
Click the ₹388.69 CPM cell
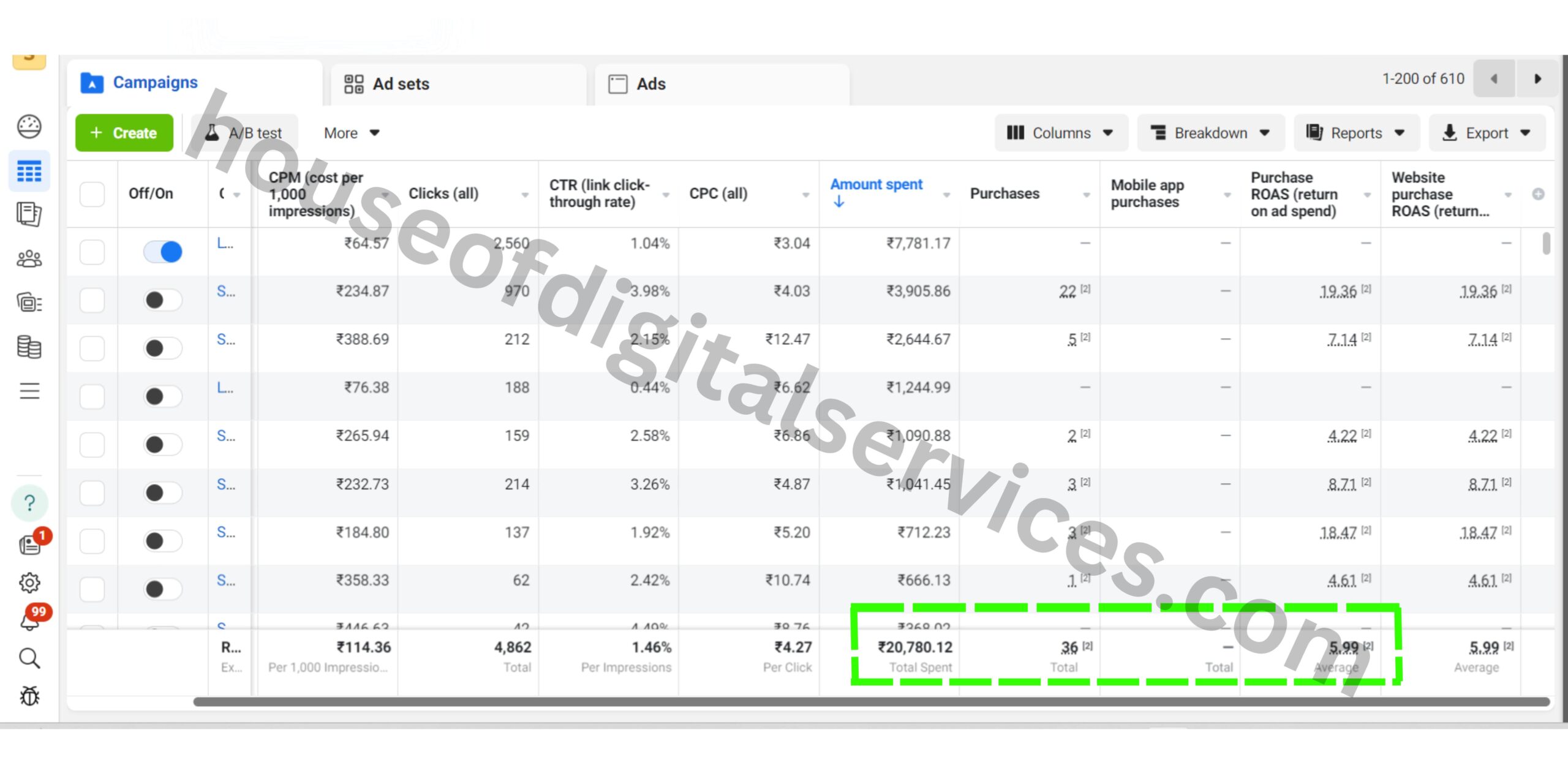pyautogui.click(x=362, y=339)
